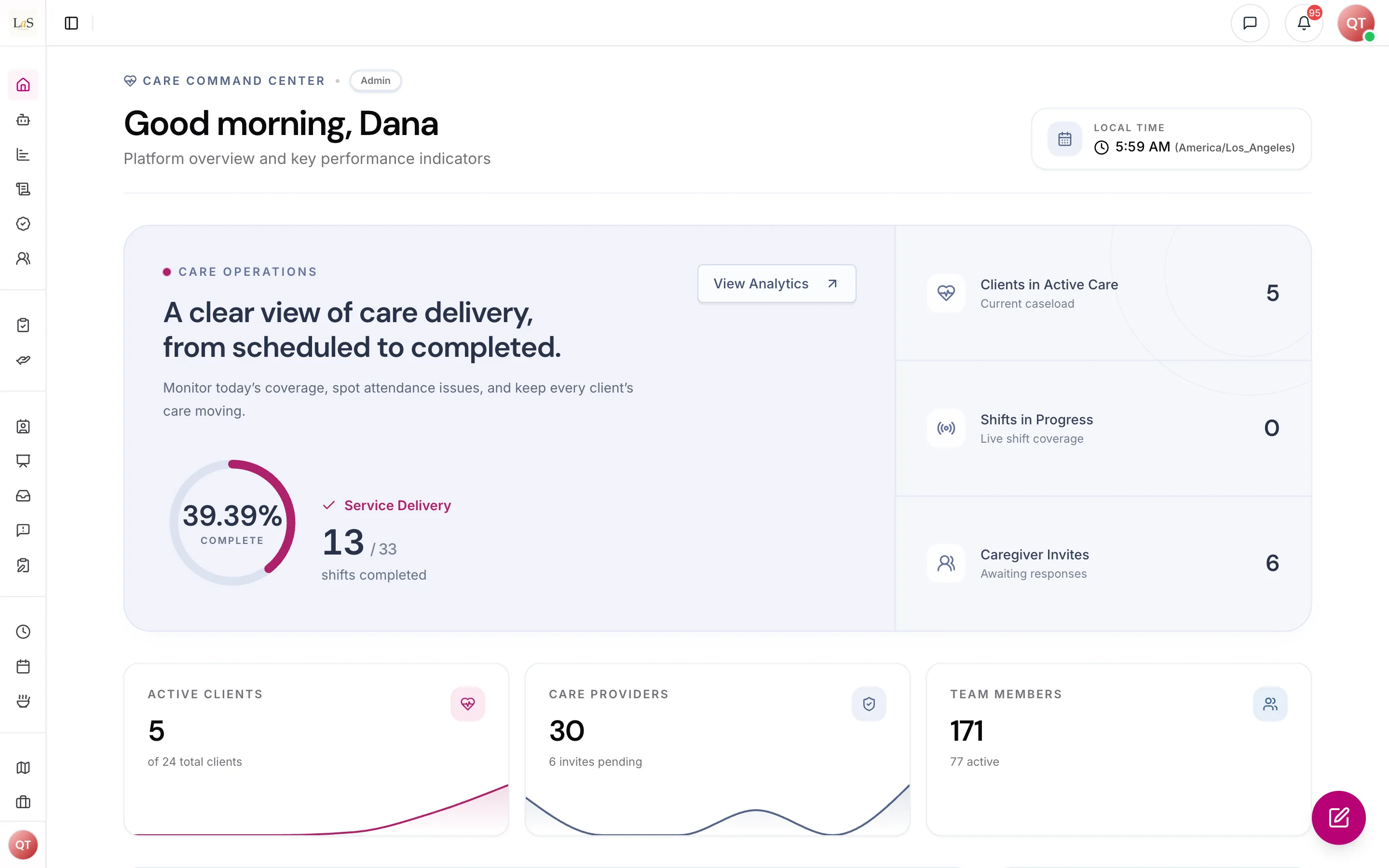
Task: Click the people icon on Team Members card
Action: [1270, 704]
